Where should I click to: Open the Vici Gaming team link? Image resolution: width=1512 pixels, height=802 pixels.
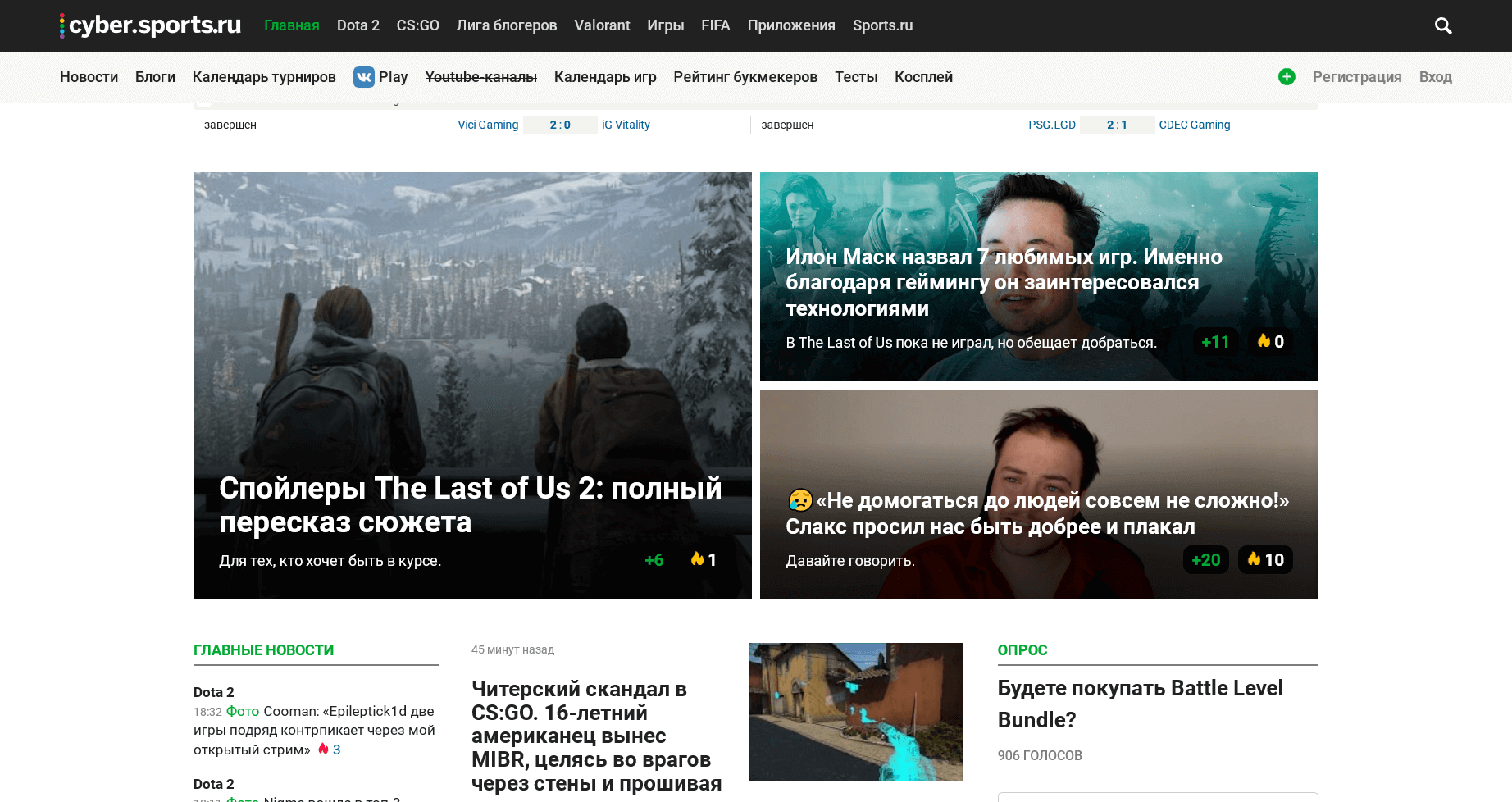488,125
